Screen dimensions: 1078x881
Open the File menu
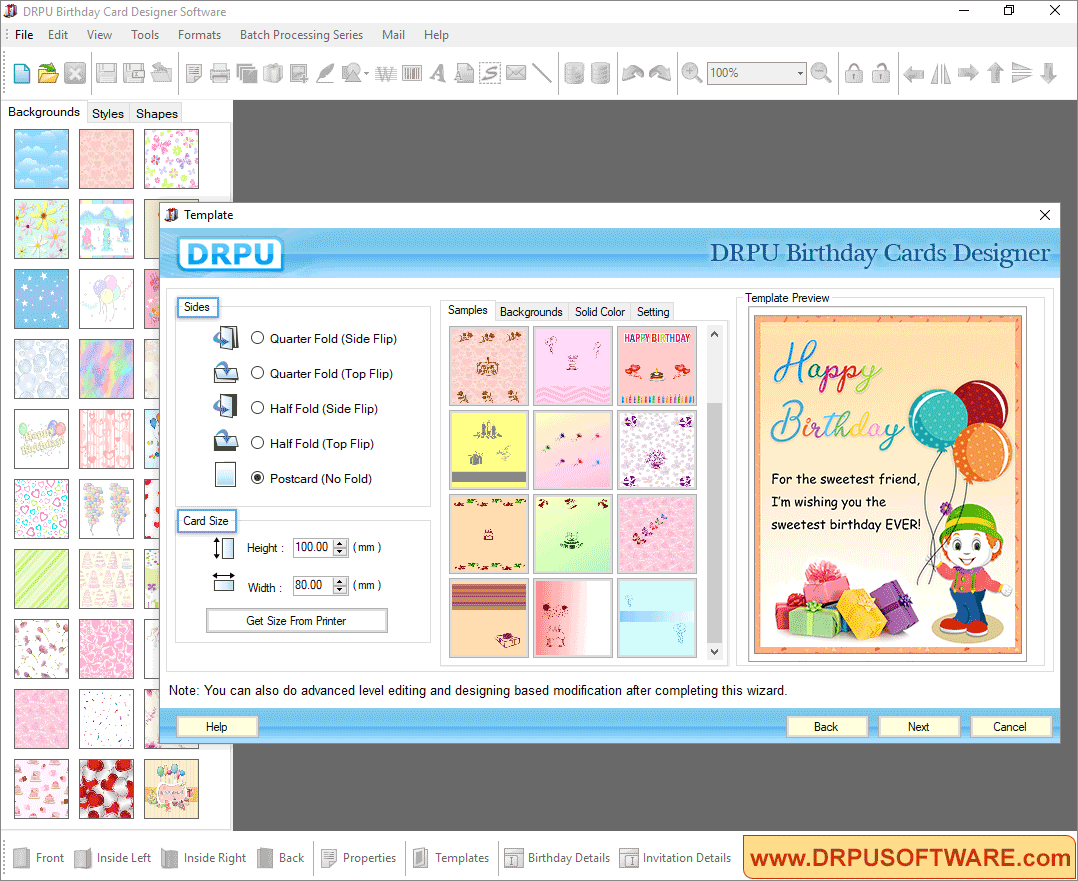(24, 34)
